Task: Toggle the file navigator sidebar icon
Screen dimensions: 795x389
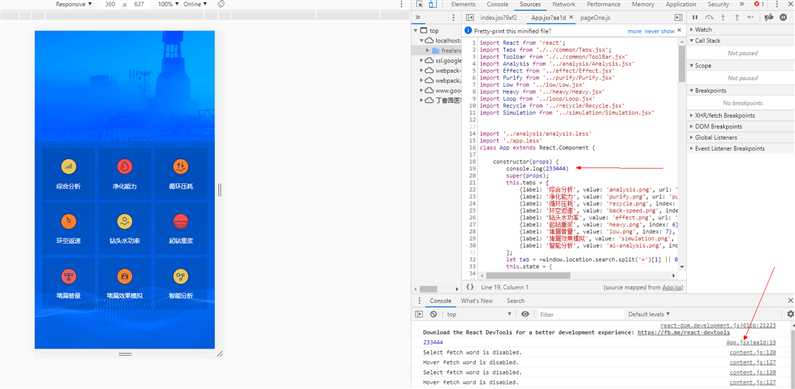Action: pos(470,18)
